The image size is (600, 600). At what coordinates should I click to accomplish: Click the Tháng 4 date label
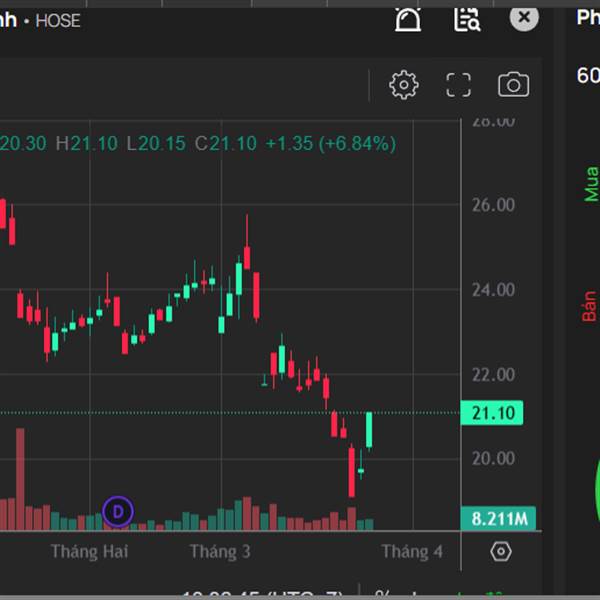coord(412,552)
